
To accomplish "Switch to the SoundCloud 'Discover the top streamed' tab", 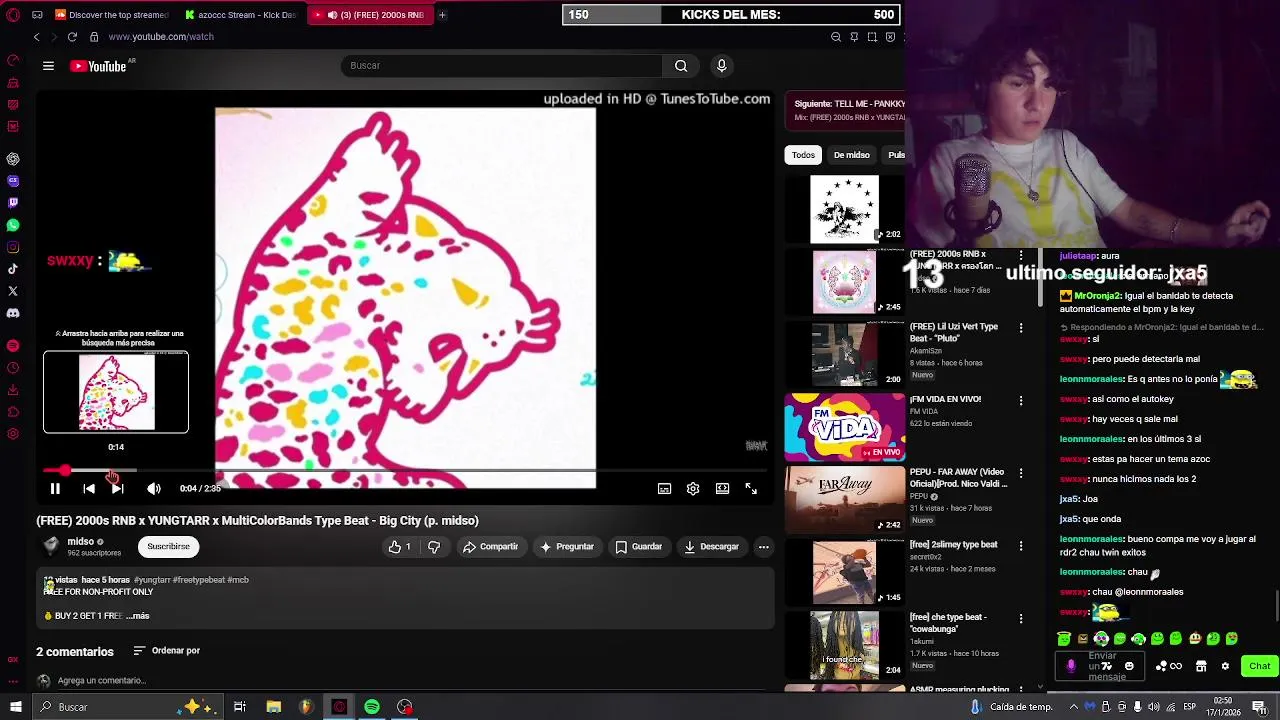I will [x=112, y=15].
